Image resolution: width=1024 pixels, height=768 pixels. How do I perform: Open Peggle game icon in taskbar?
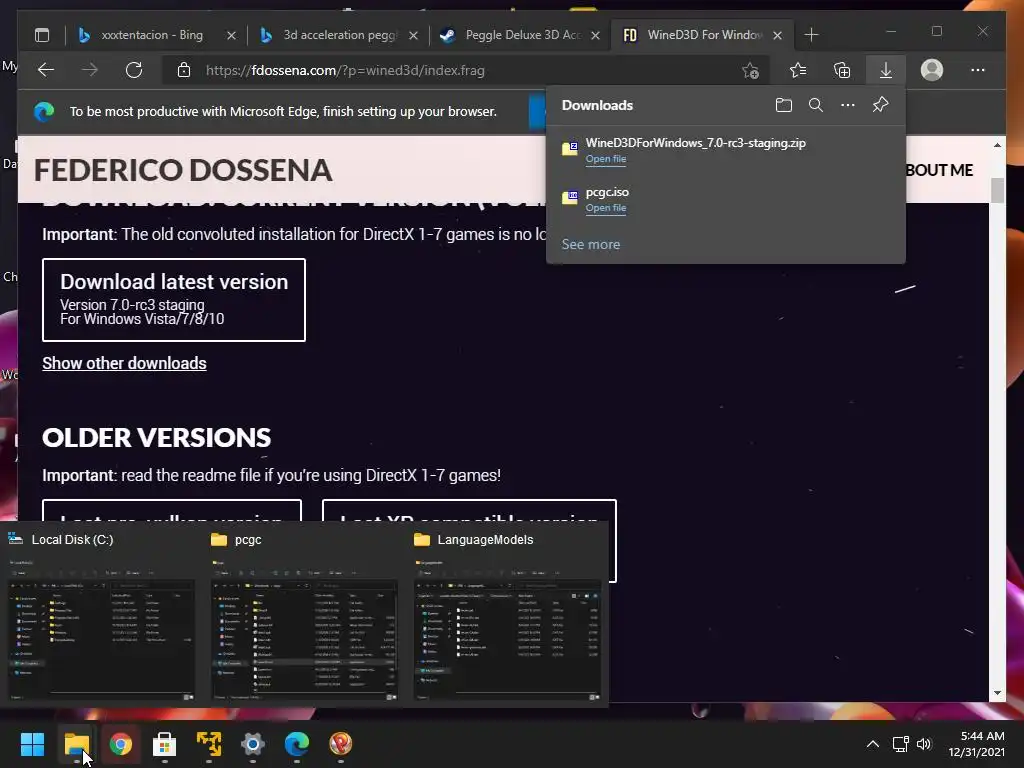point(340,744)
